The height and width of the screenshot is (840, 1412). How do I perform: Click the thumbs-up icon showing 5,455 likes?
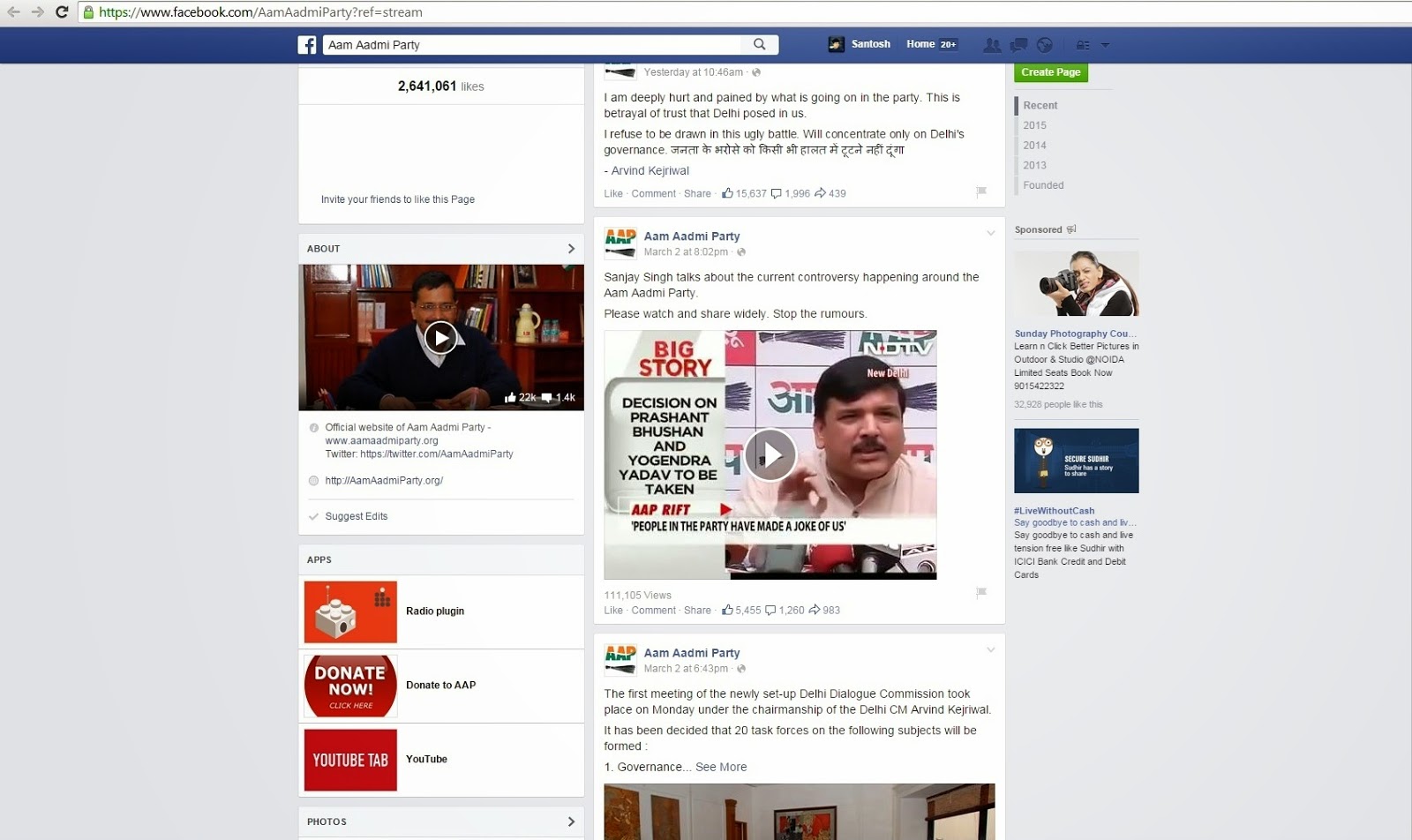[727, 609]
